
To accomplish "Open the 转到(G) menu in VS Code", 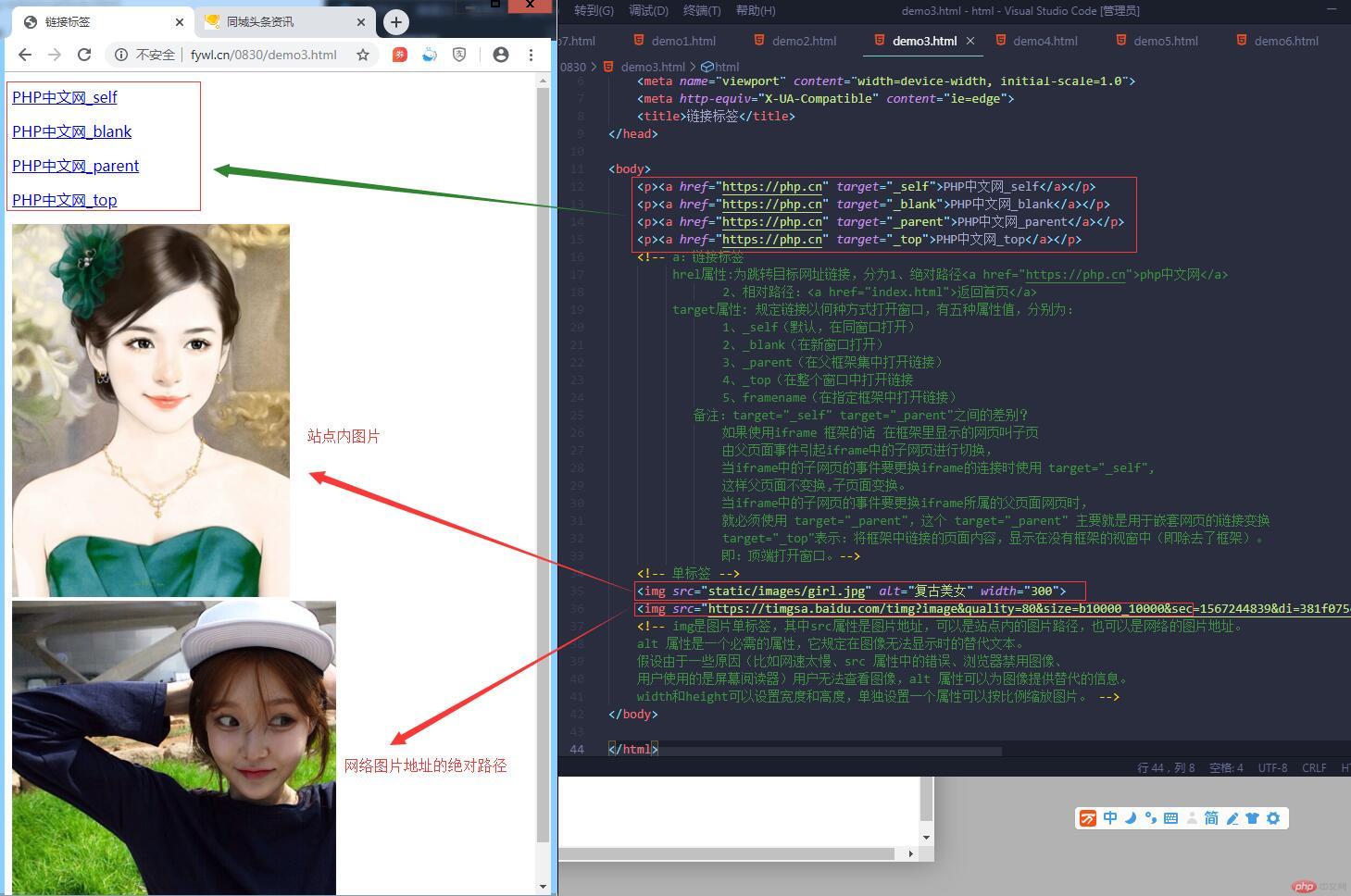I will pyautogui.click(x=594, y=10).
